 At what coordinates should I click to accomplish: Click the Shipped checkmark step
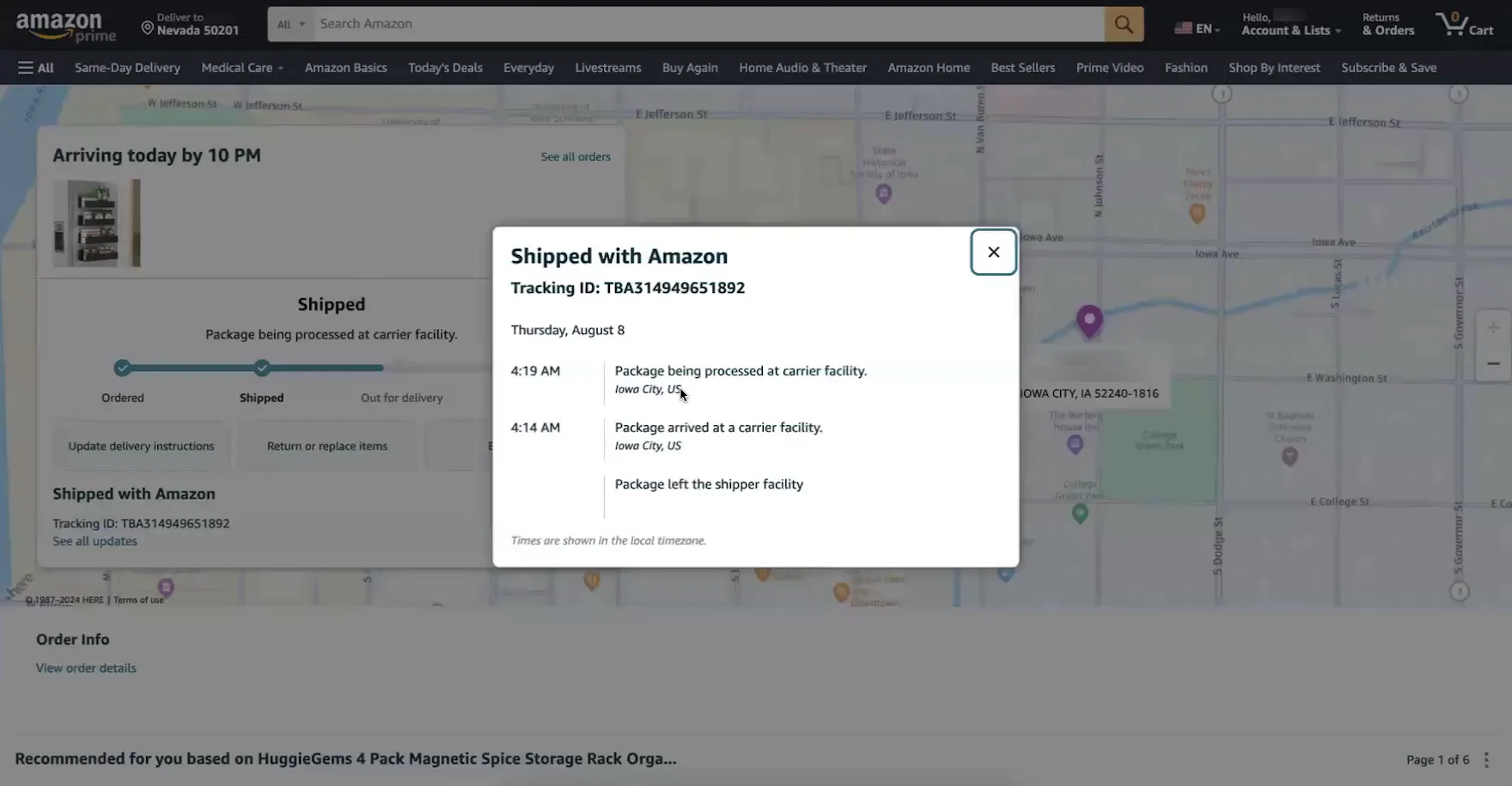tap(262, 368)
